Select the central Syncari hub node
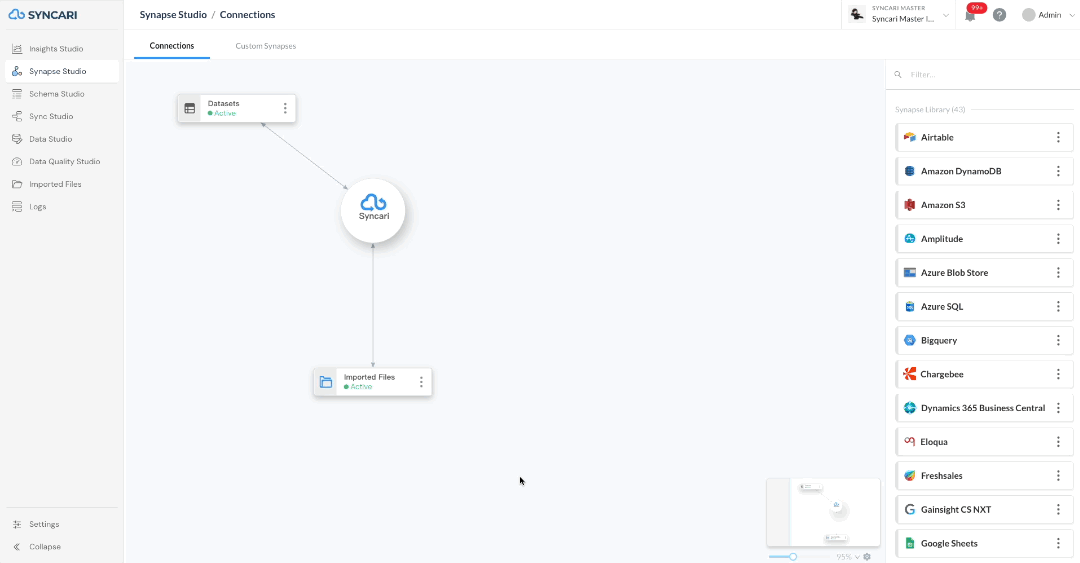Viewport: 1080px width, 563px height. coord(373,210)
